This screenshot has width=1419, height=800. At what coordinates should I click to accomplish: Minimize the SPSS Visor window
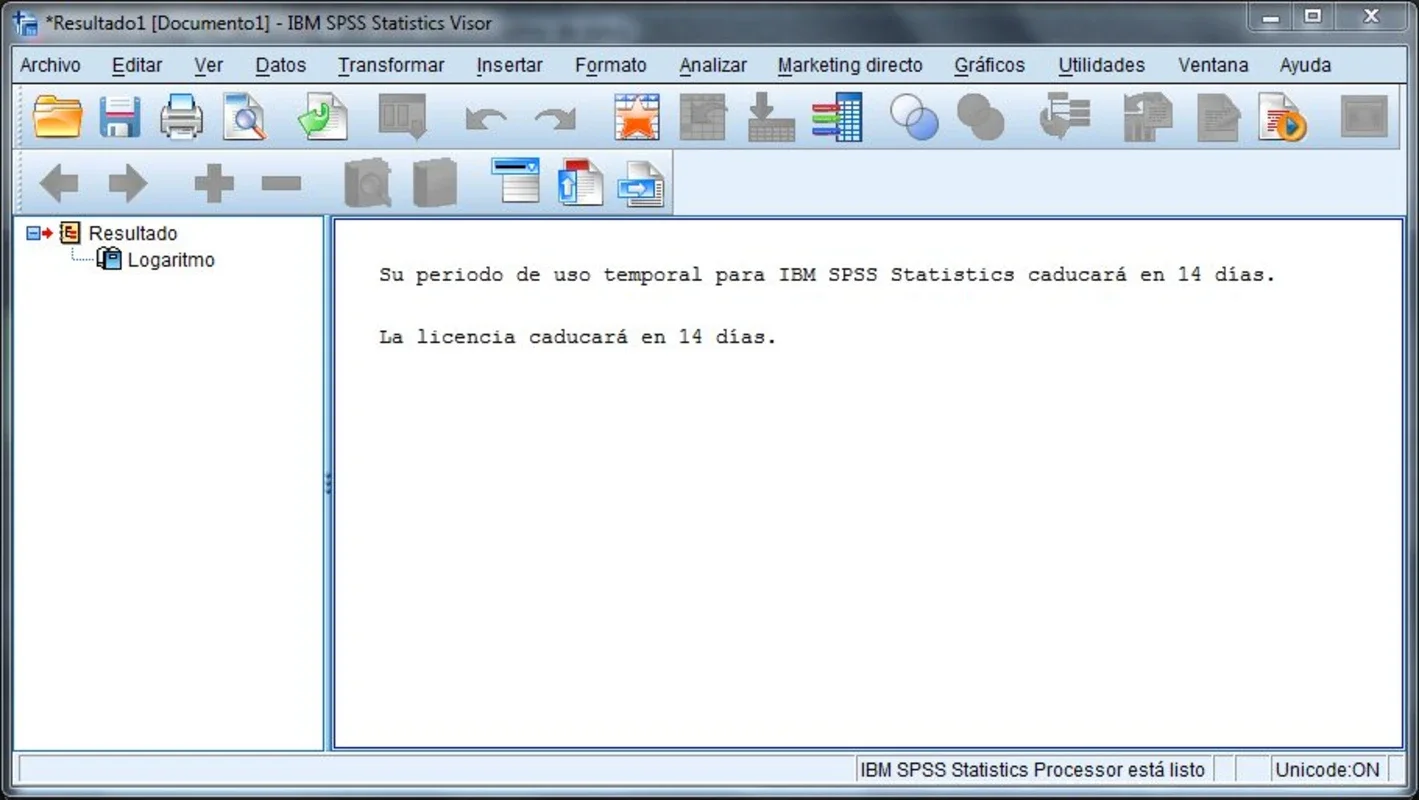(x=1271, y=17)
